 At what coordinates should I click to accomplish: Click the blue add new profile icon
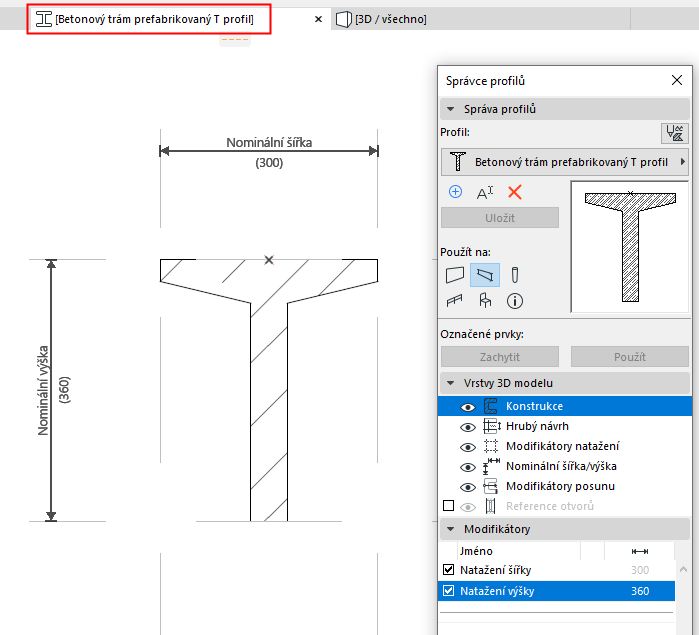[456, 192]
